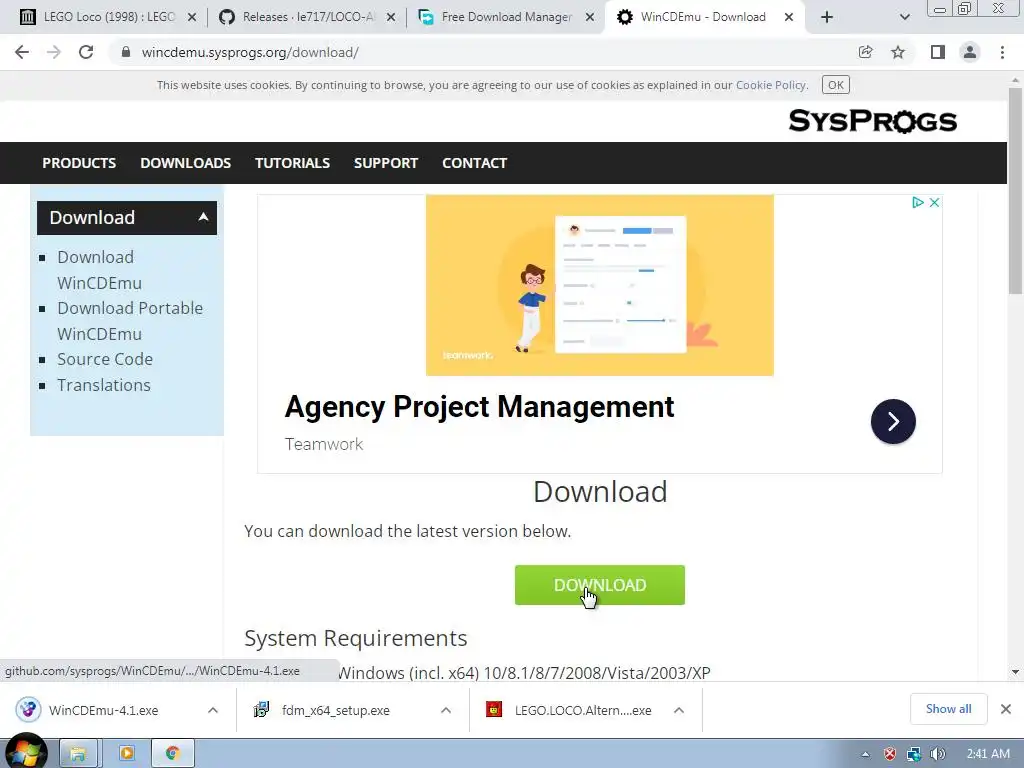1024x768 pixels.
Task: Open the volume tray icon
Action: [x=938, y=754]
